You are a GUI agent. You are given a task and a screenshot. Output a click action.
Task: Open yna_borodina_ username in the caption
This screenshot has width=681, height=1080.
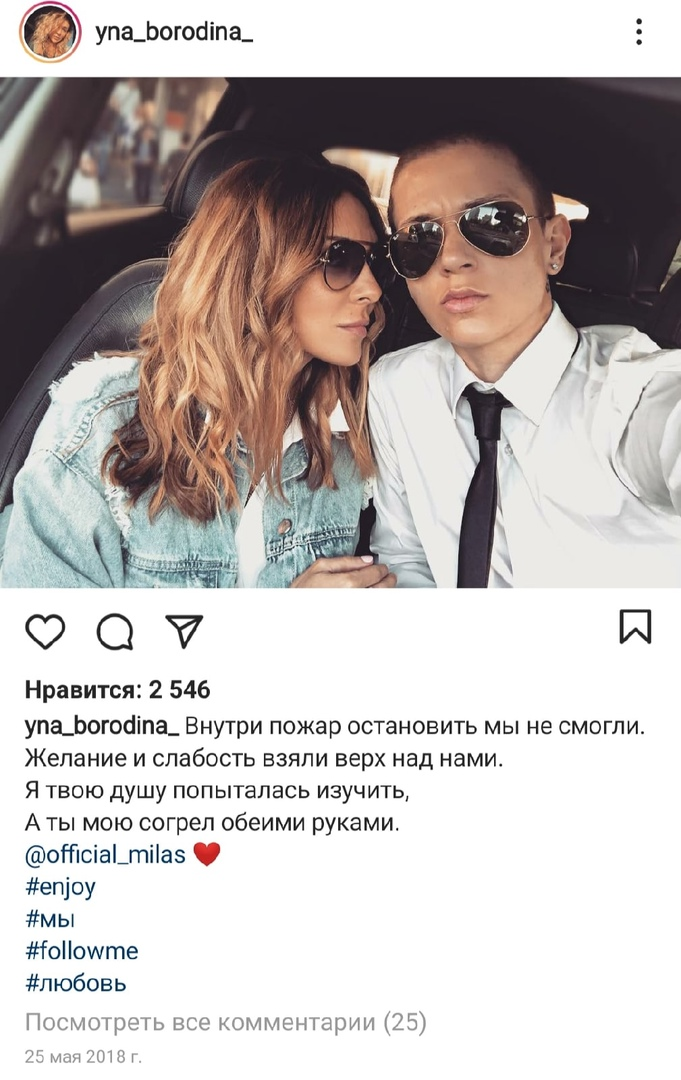(102, 726)
